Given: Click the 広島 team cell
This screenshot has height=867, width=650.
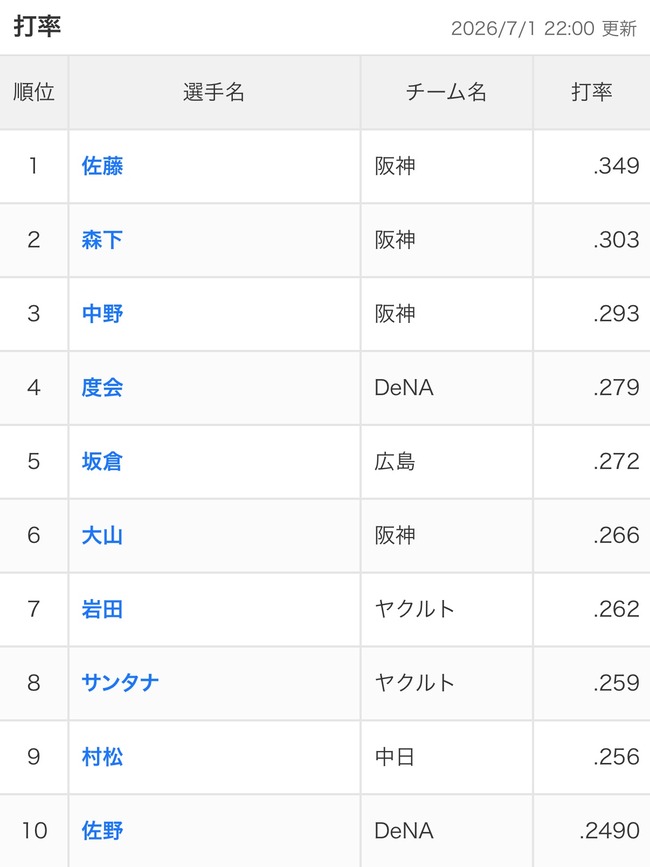Looking at the screenshot, I should tap(447, 462).
